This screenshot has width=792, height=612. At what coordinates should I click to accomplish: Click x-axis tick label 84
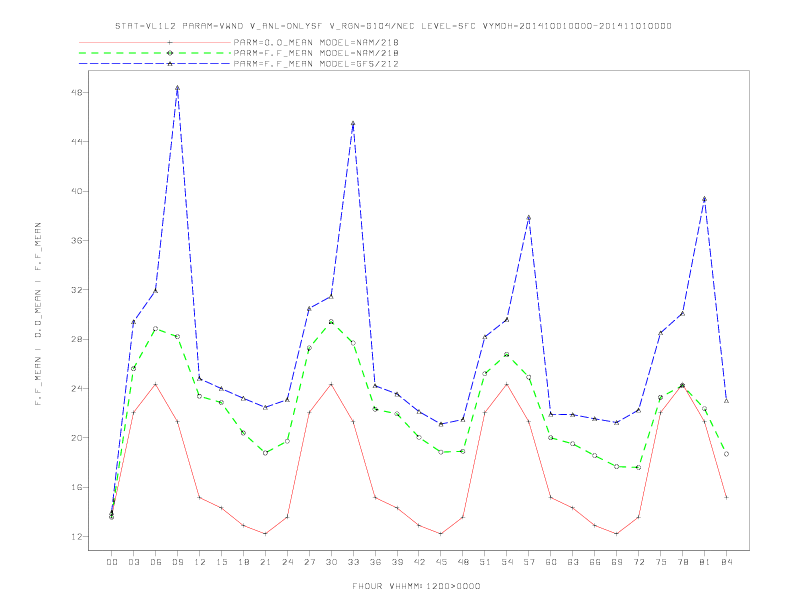726,562
